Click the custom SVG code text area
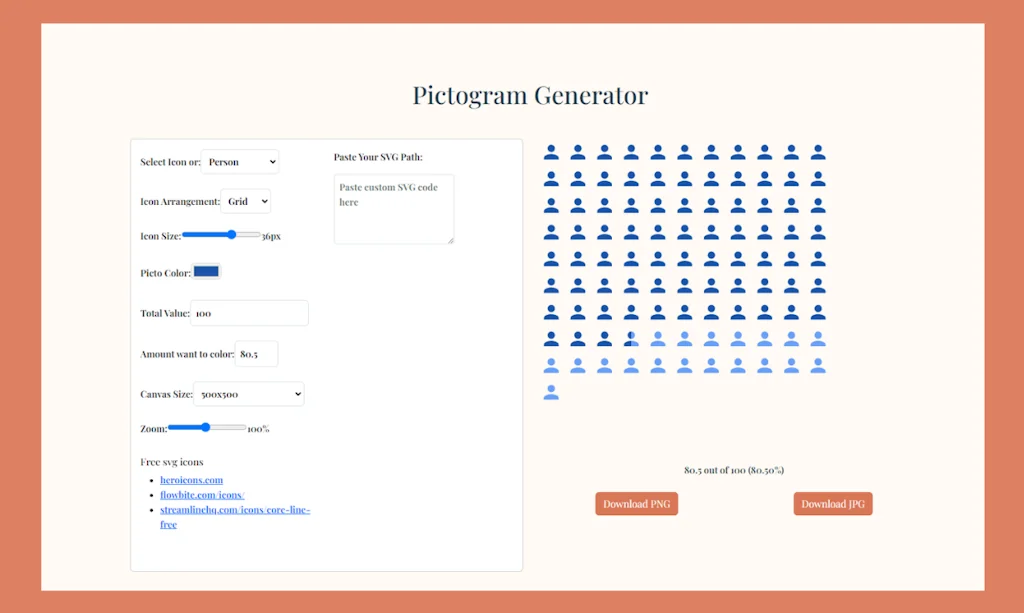The height and width of the screenshot is (613, 1024). tap(393, 208)
